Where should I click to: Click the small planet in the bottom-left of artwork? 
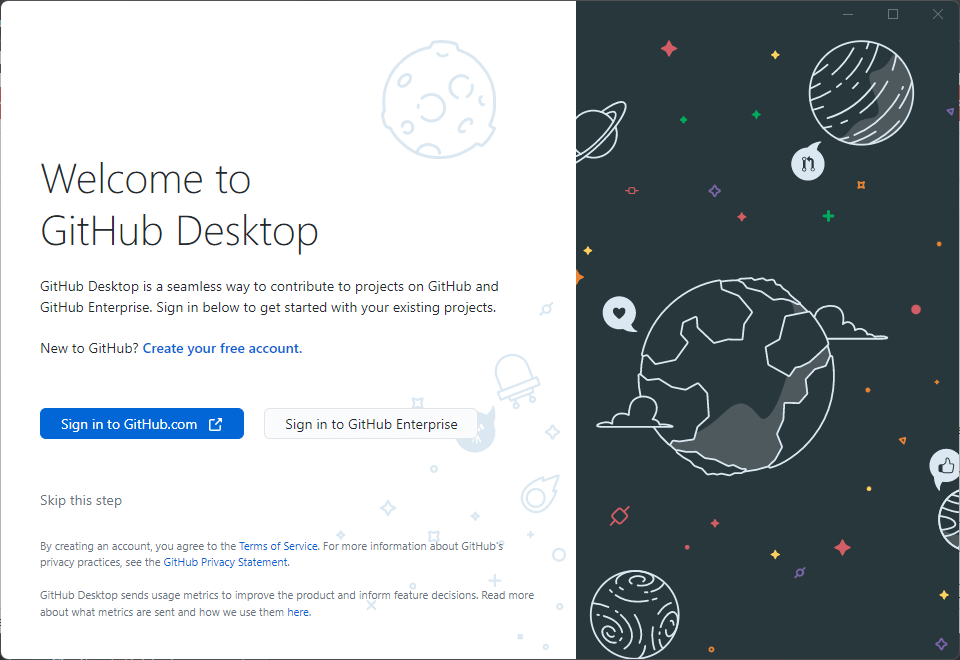(x=635, y=614)
